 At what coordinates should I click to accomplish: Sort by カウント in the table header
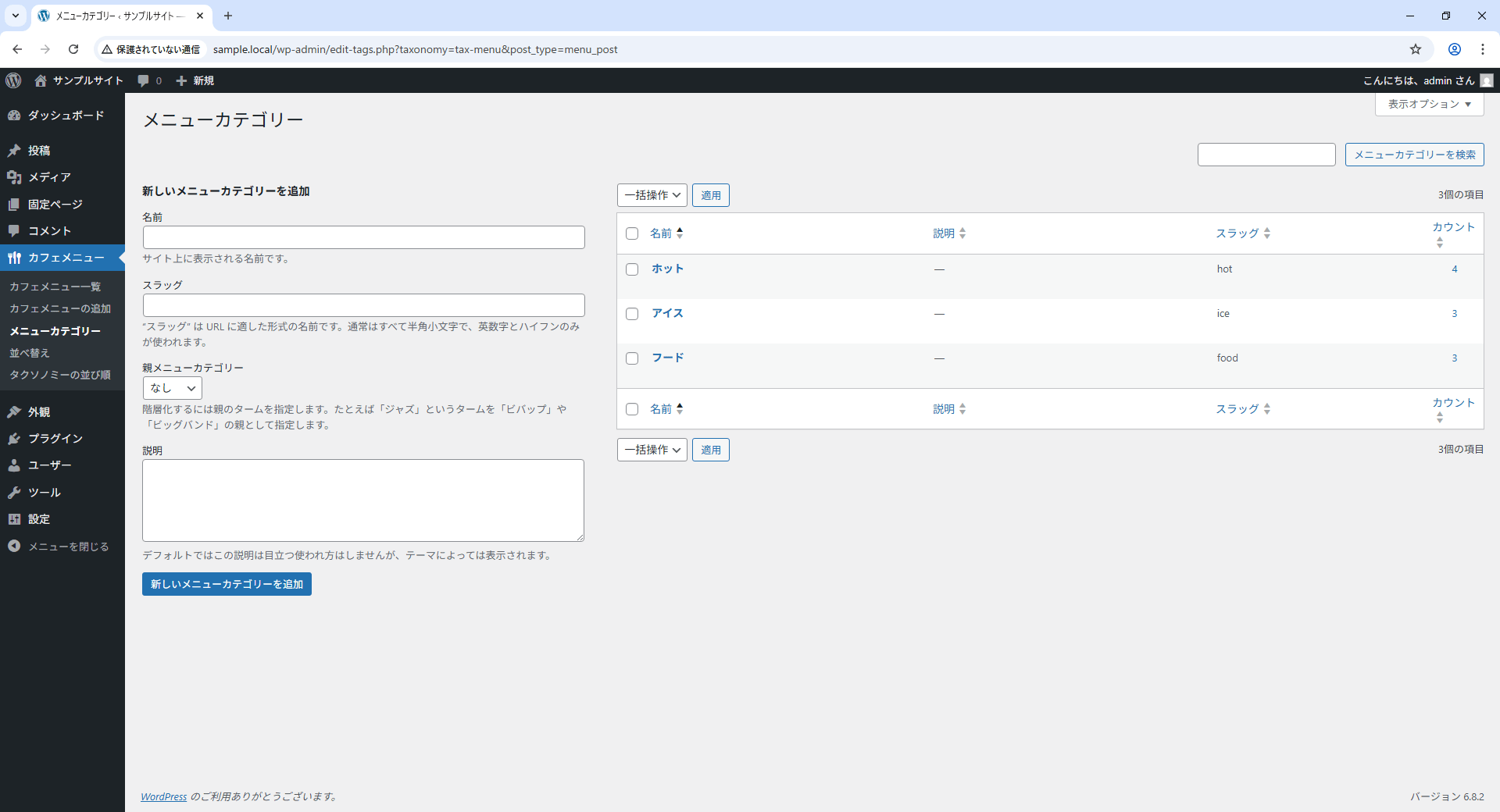1453,233
